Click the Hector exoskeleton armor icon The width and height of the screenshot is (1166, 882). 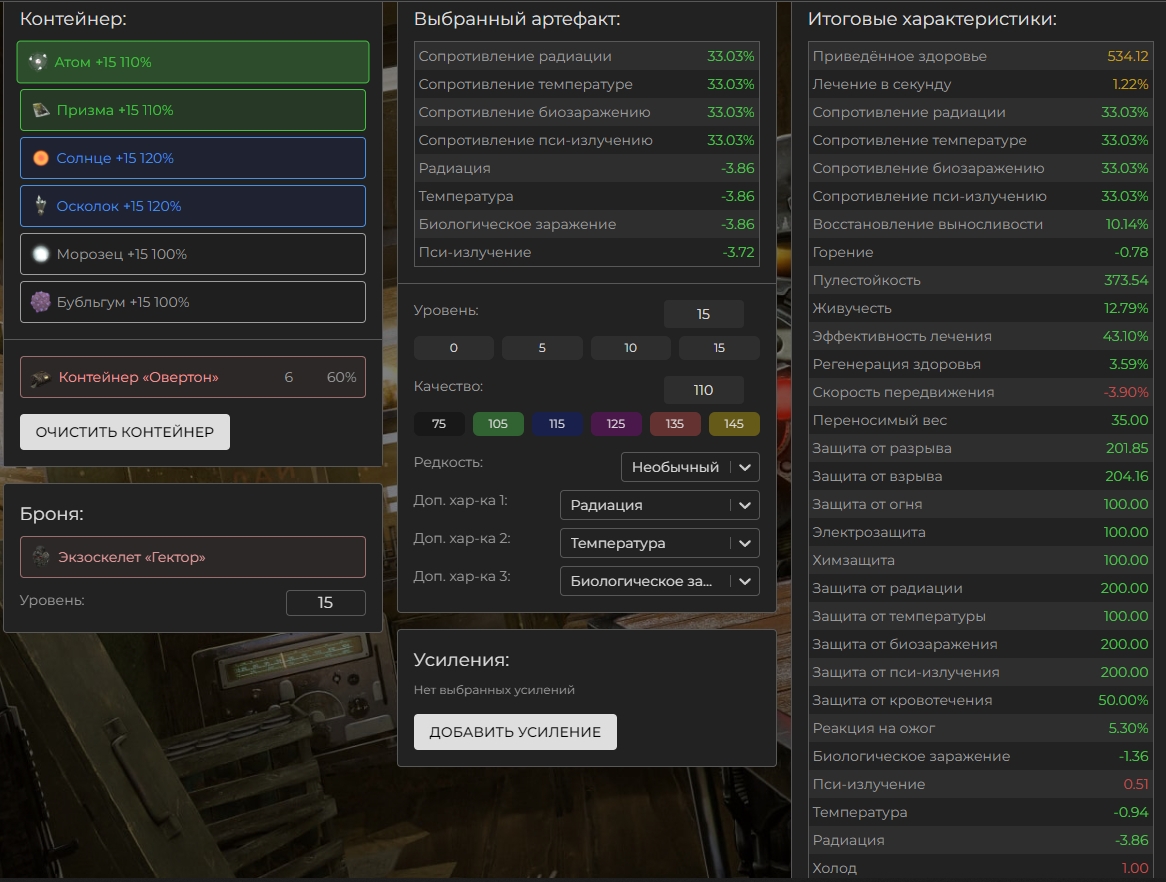pos(41,557)
